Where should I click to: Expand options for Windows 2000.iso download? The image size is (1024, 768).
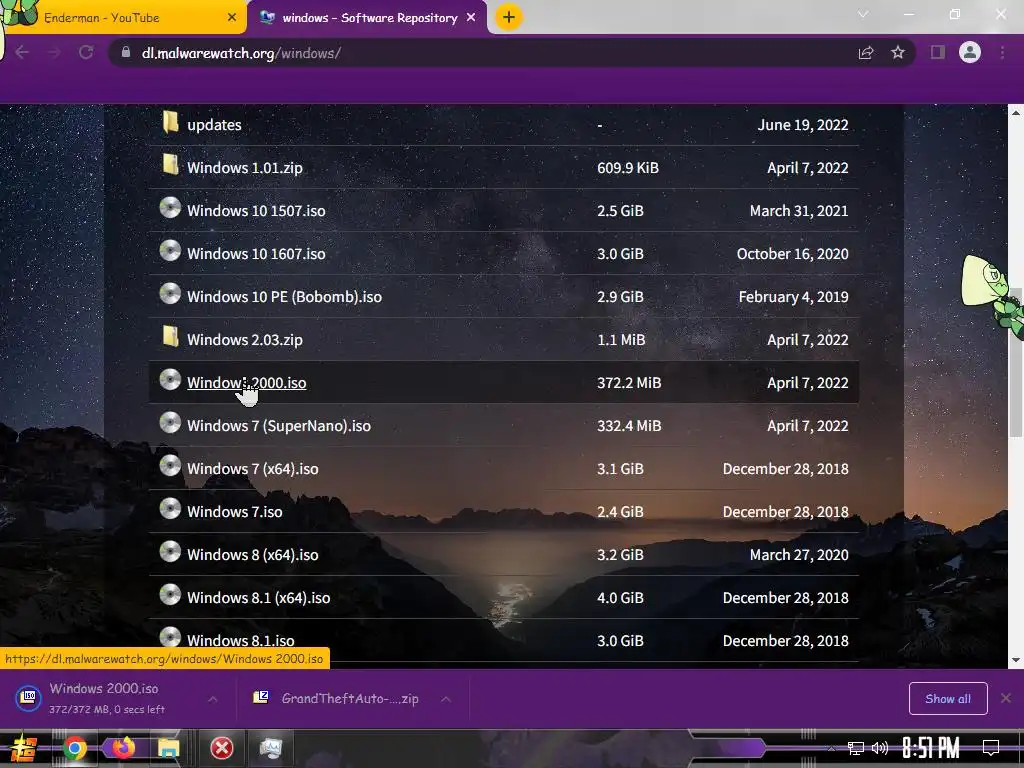pos(213,699)
